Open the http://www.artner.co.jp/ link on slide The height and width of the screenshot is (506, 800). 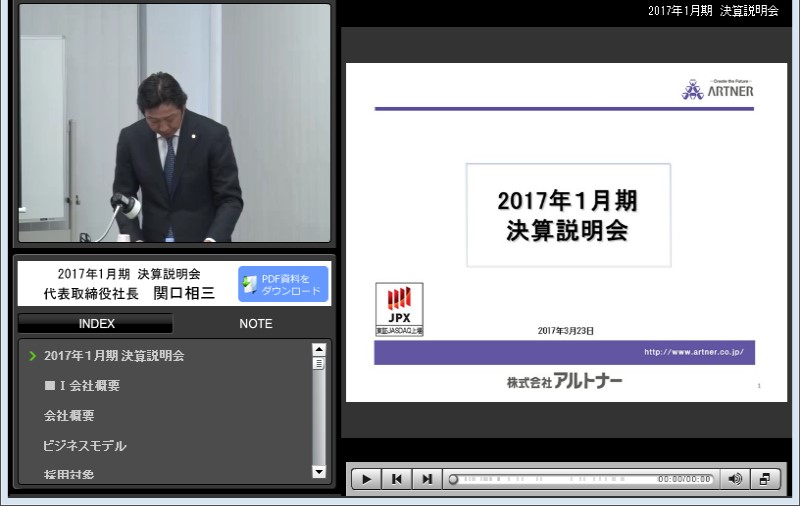tap(693, 352)
